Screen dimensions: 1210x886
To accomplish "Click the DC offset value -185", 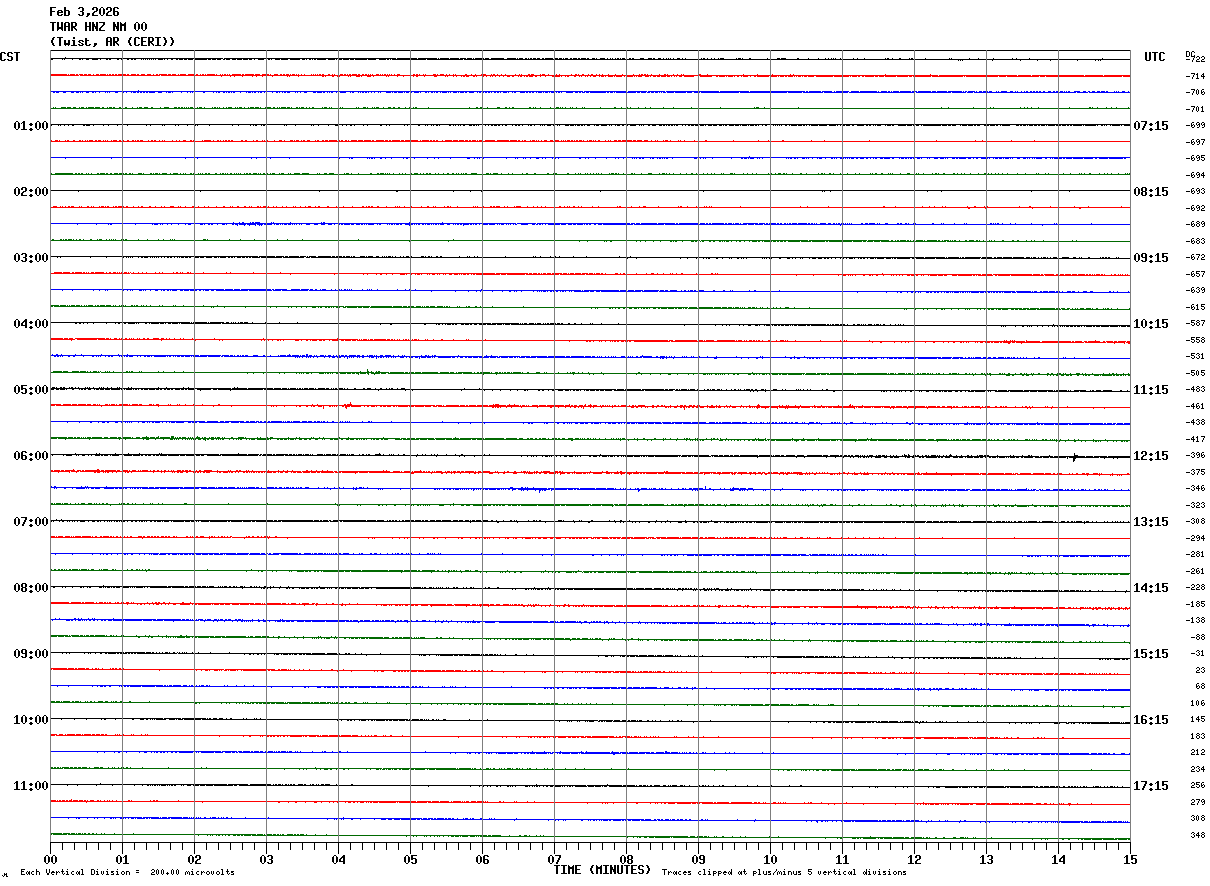I will tap(1196, 605).
